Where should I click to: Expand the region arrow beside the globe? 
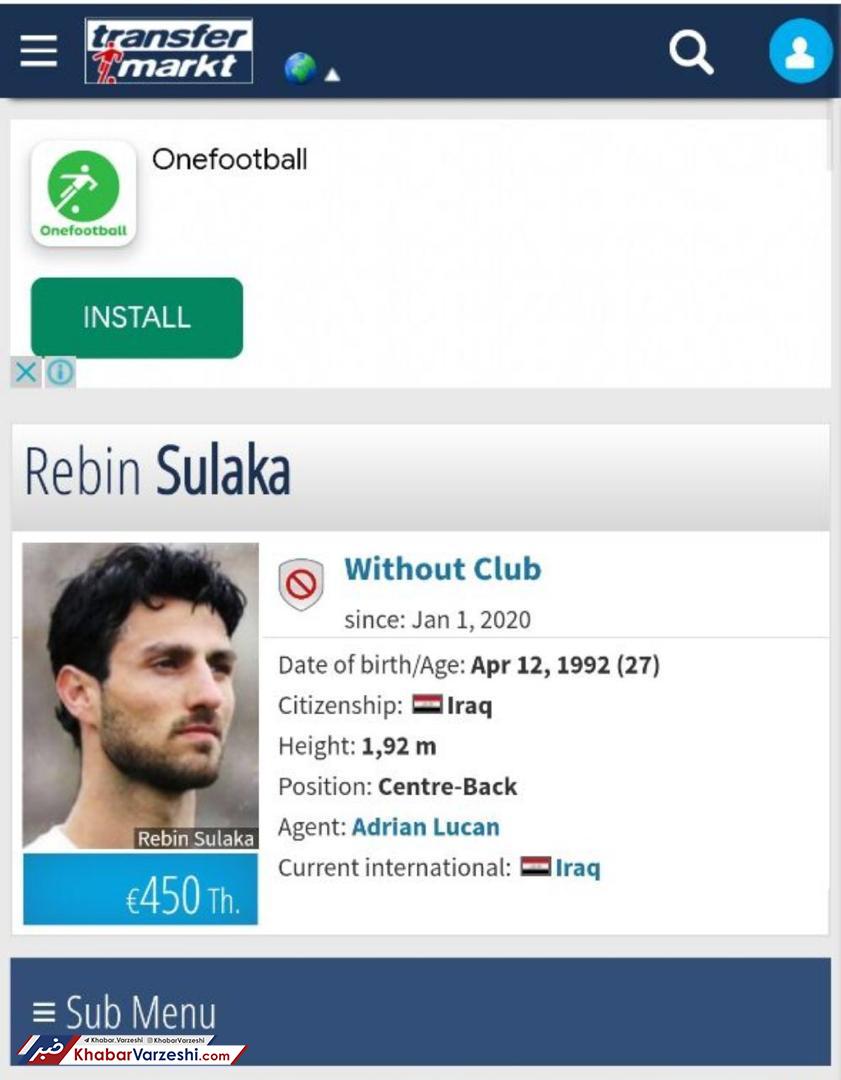(332, 74)
